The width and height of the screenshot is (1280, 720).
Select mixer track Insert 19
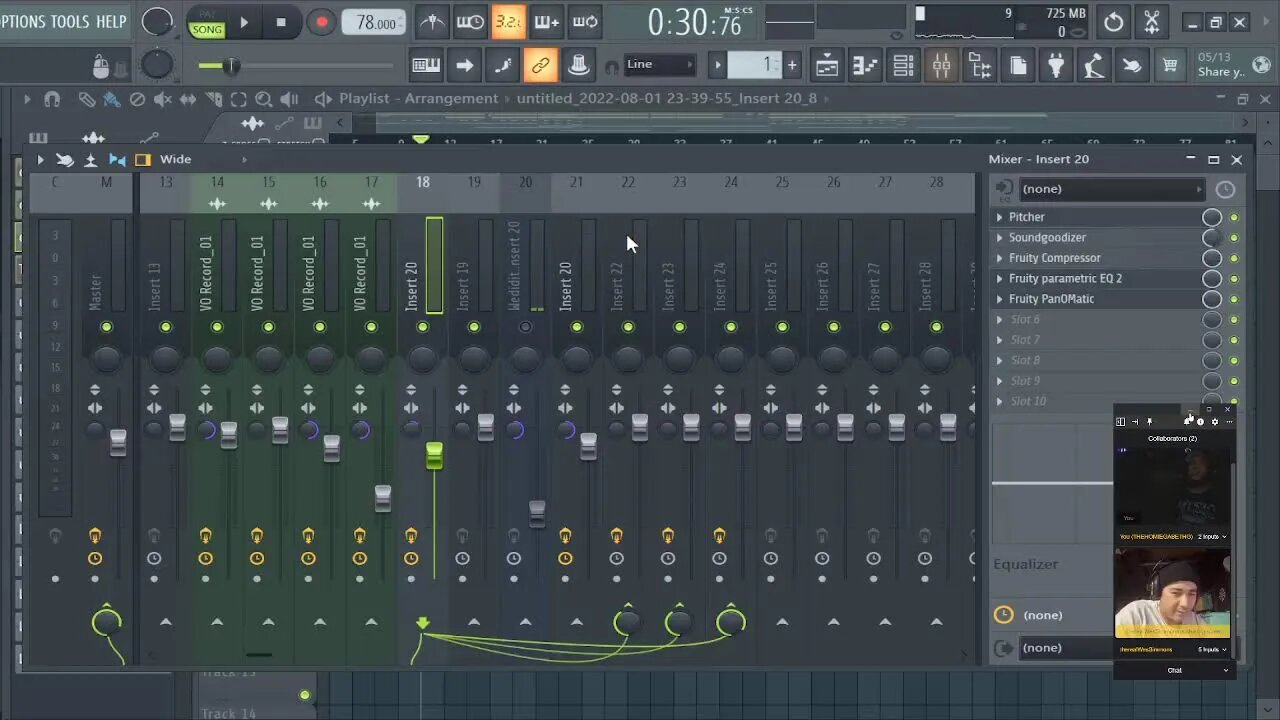pyautogui.click(x=463, y=285)
